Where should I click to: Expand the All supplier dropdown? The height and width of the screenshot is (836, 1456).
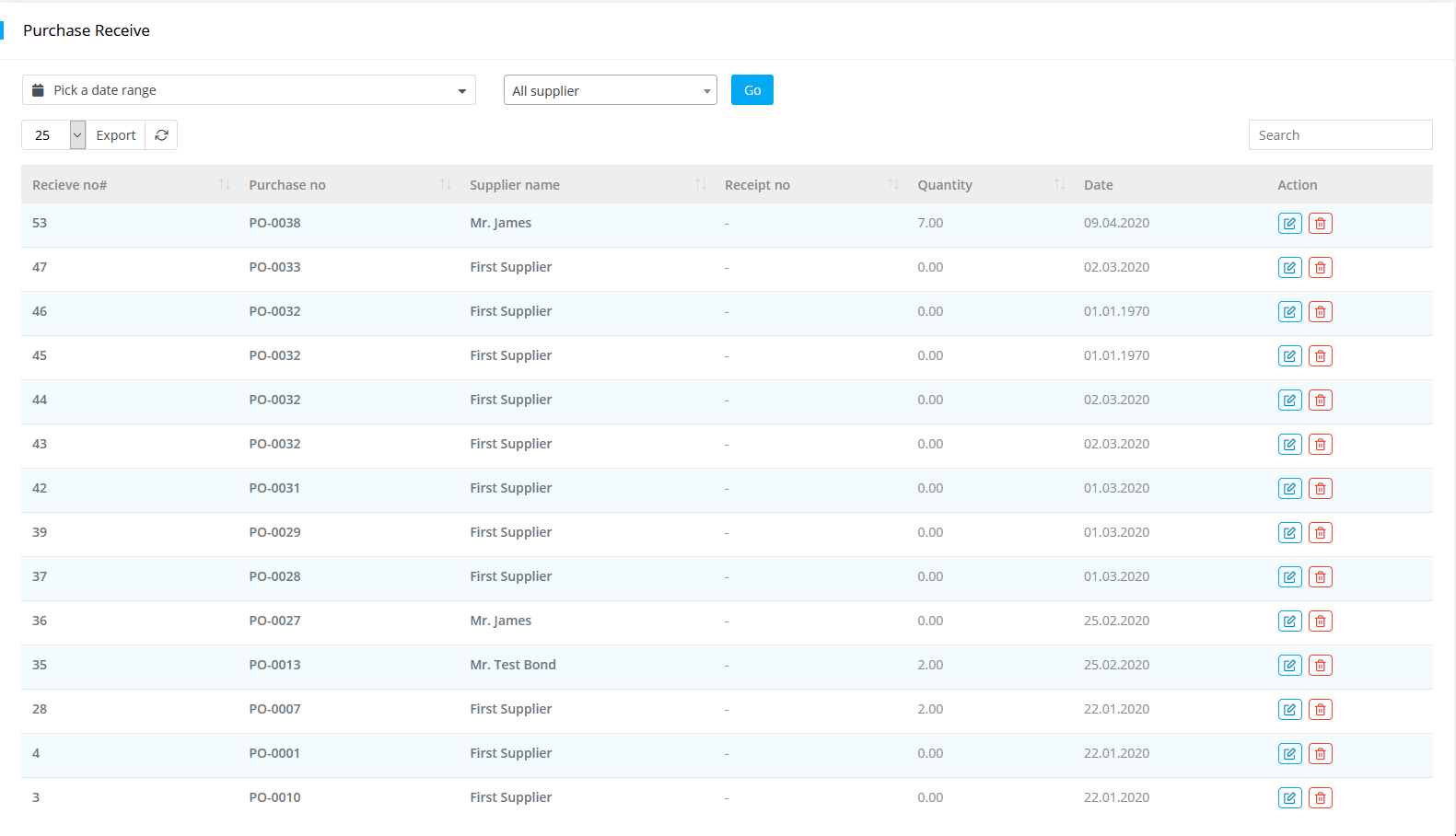click(610, 90)
